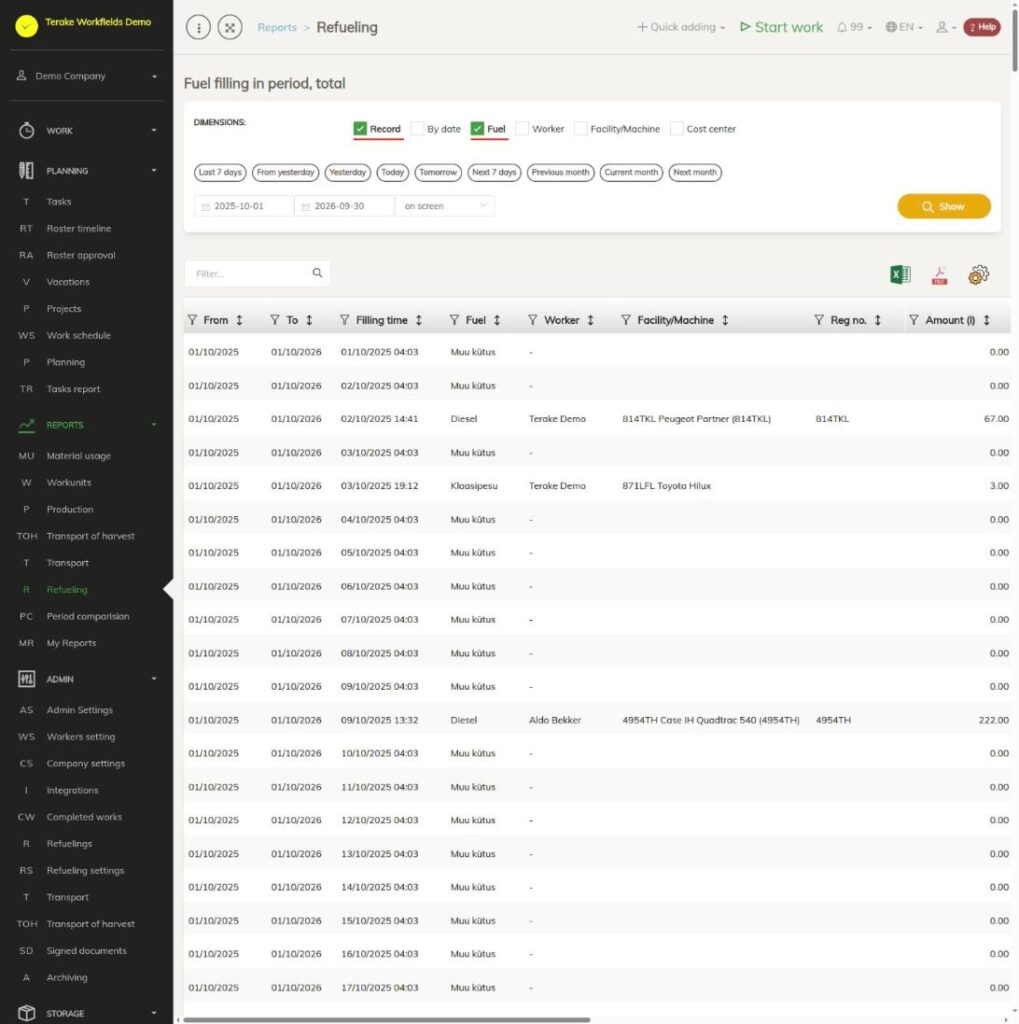Export the report as PDF
The height and width of the screenshot is (1024, 1019).
point(939,275)
